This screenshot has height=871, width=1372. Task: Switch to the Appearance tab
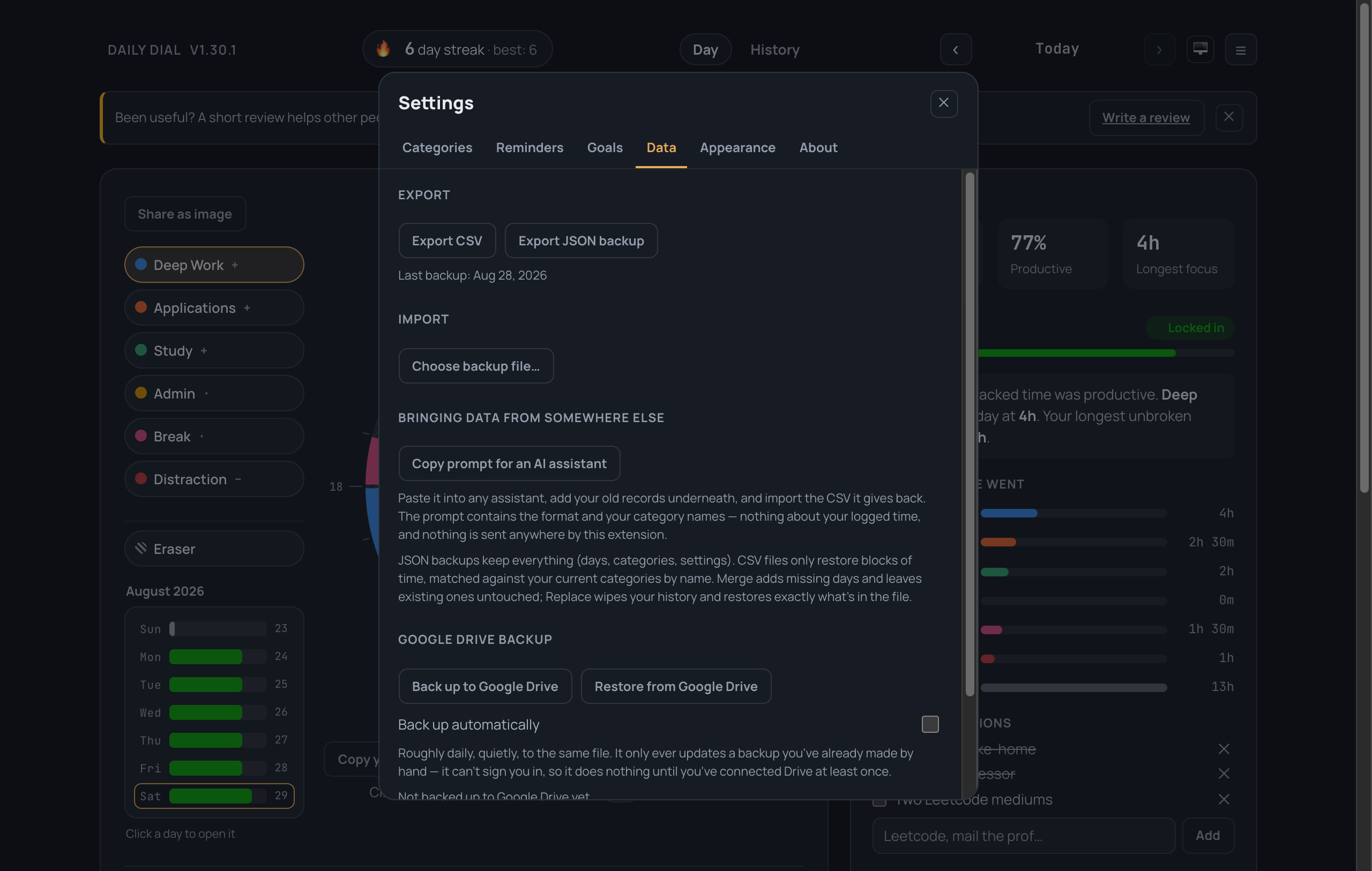tap(737, 147)
